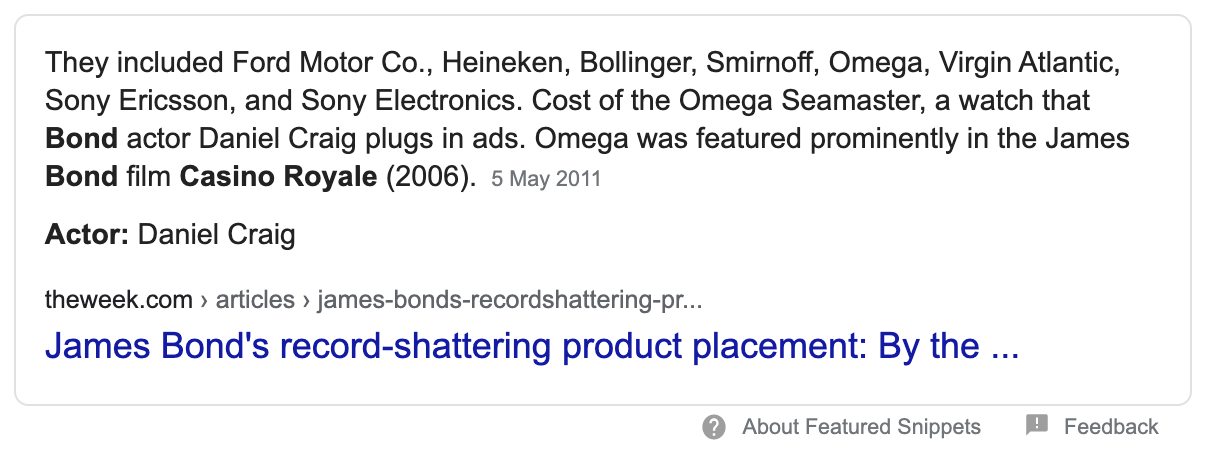
Task: Click the articles breadcrumb segment
Action: [256, 299]
